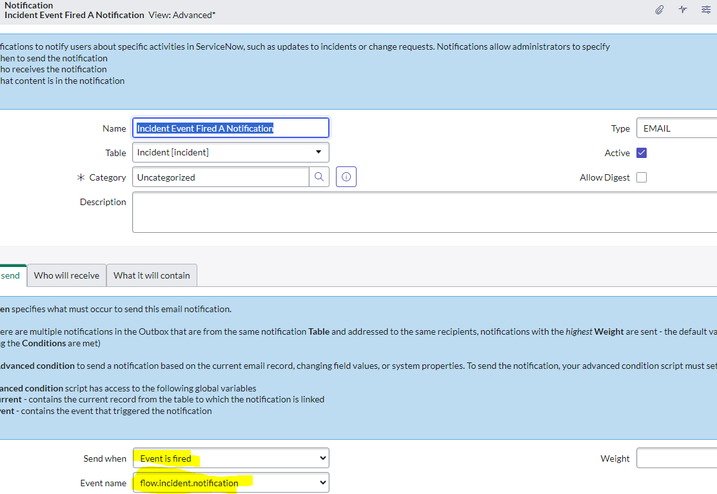The width and height of the screenshot is (717, 494).
Task: Open the Table dropdown showing Incident
Action: tap(230, 152)
